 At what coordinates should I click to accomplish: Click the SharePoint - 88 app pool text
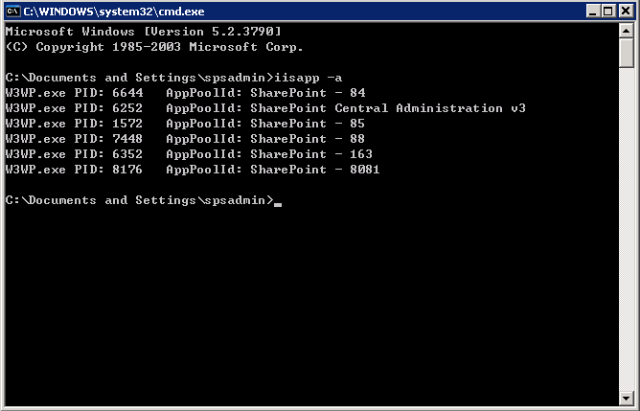coord(307,139)
